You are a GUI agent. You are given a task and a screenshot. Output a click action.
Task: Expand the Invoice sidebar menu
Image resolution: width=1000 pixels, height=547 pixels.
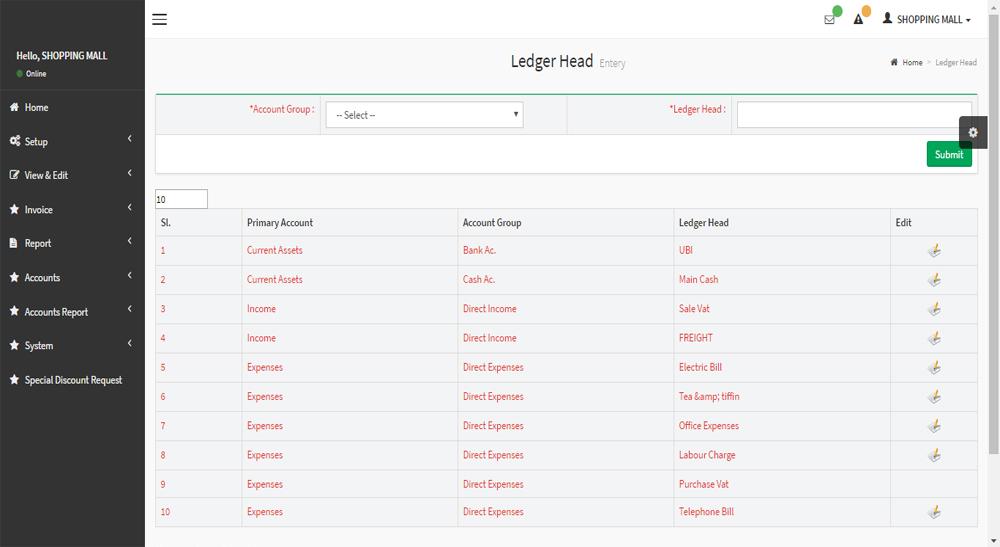point(72,209)
